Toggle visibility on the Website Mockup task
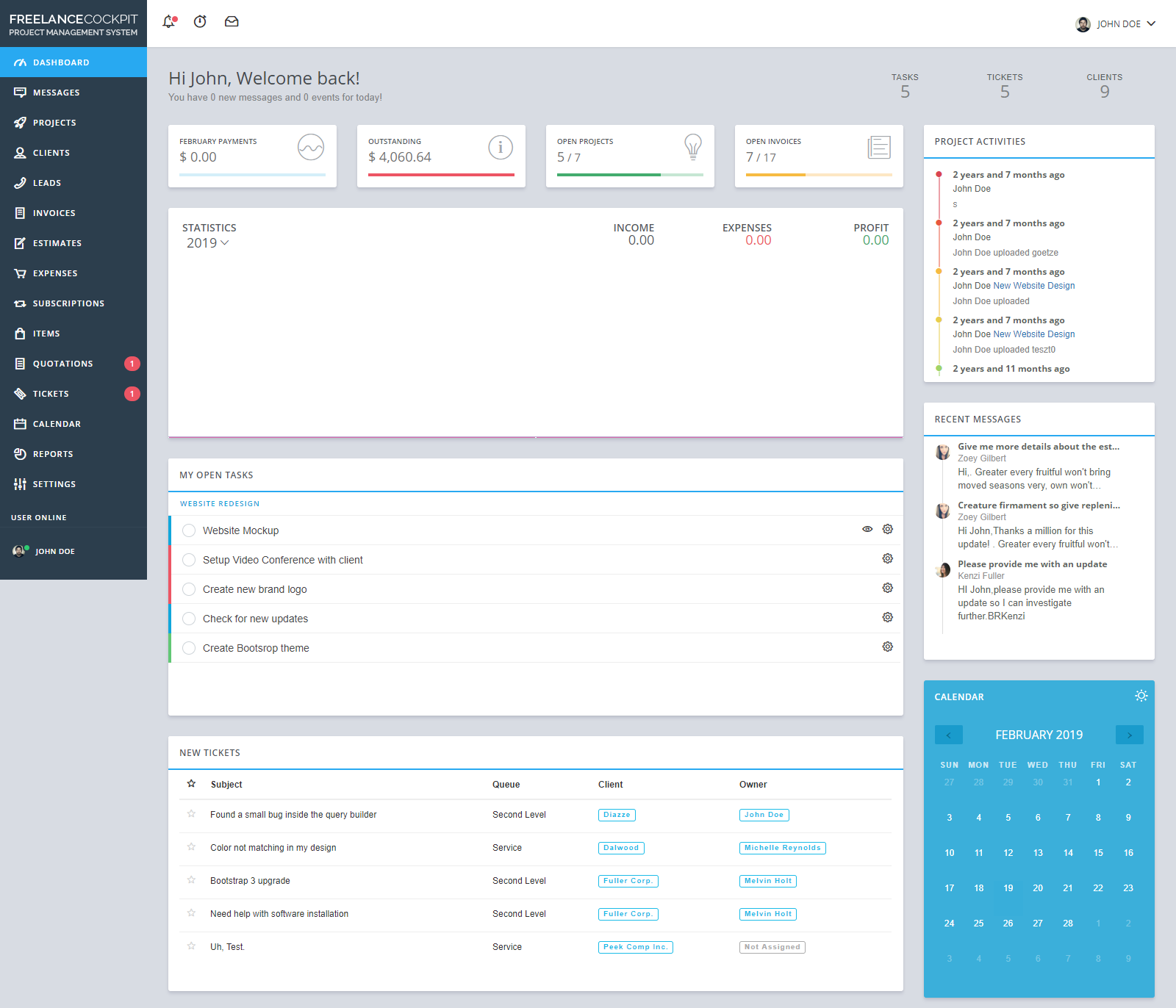Viewport: 1176px width, 1008px height. click(x=867, y=529)
